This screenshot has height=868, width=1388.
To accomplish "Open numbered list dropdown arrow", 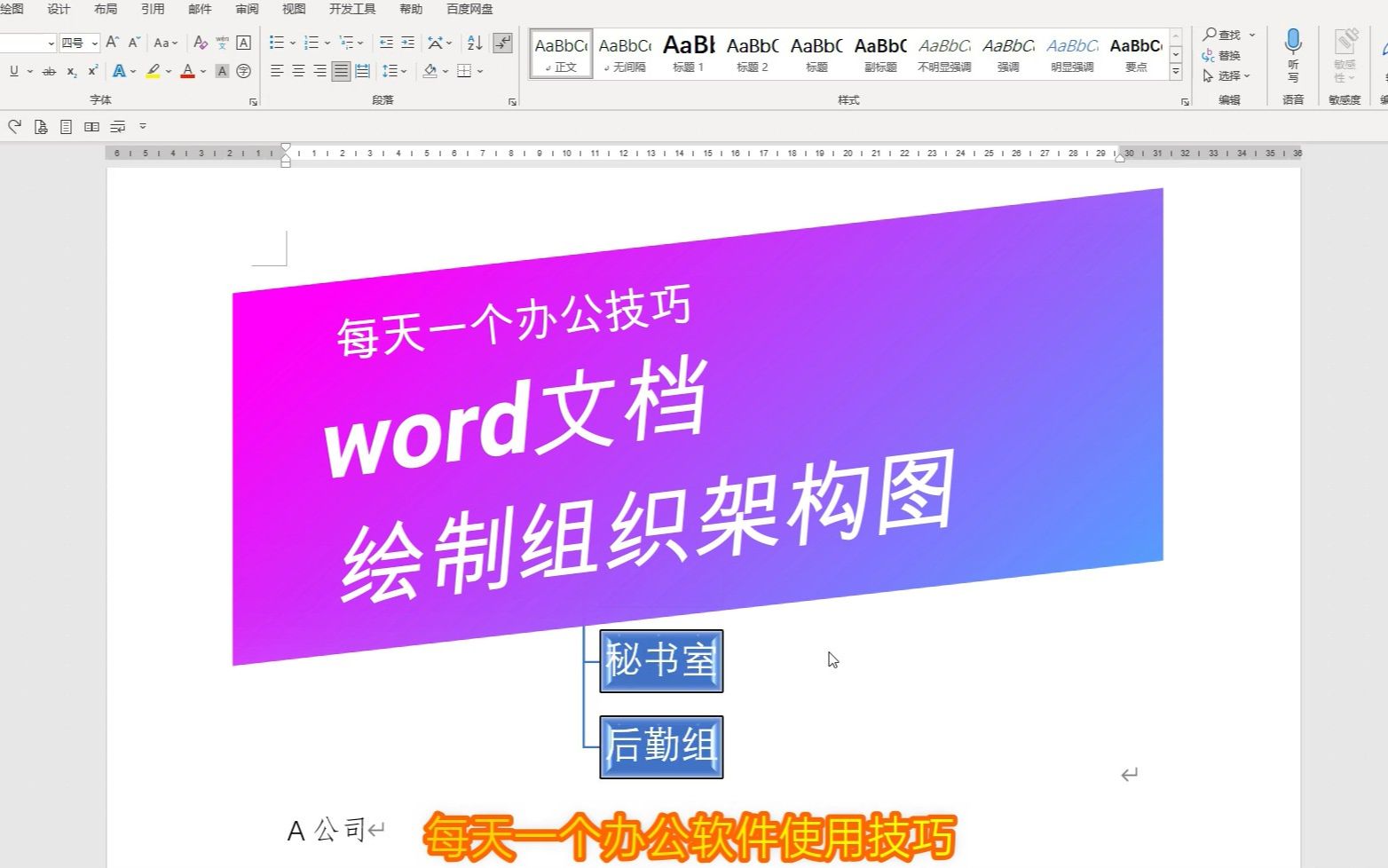I will coord(327,43).
